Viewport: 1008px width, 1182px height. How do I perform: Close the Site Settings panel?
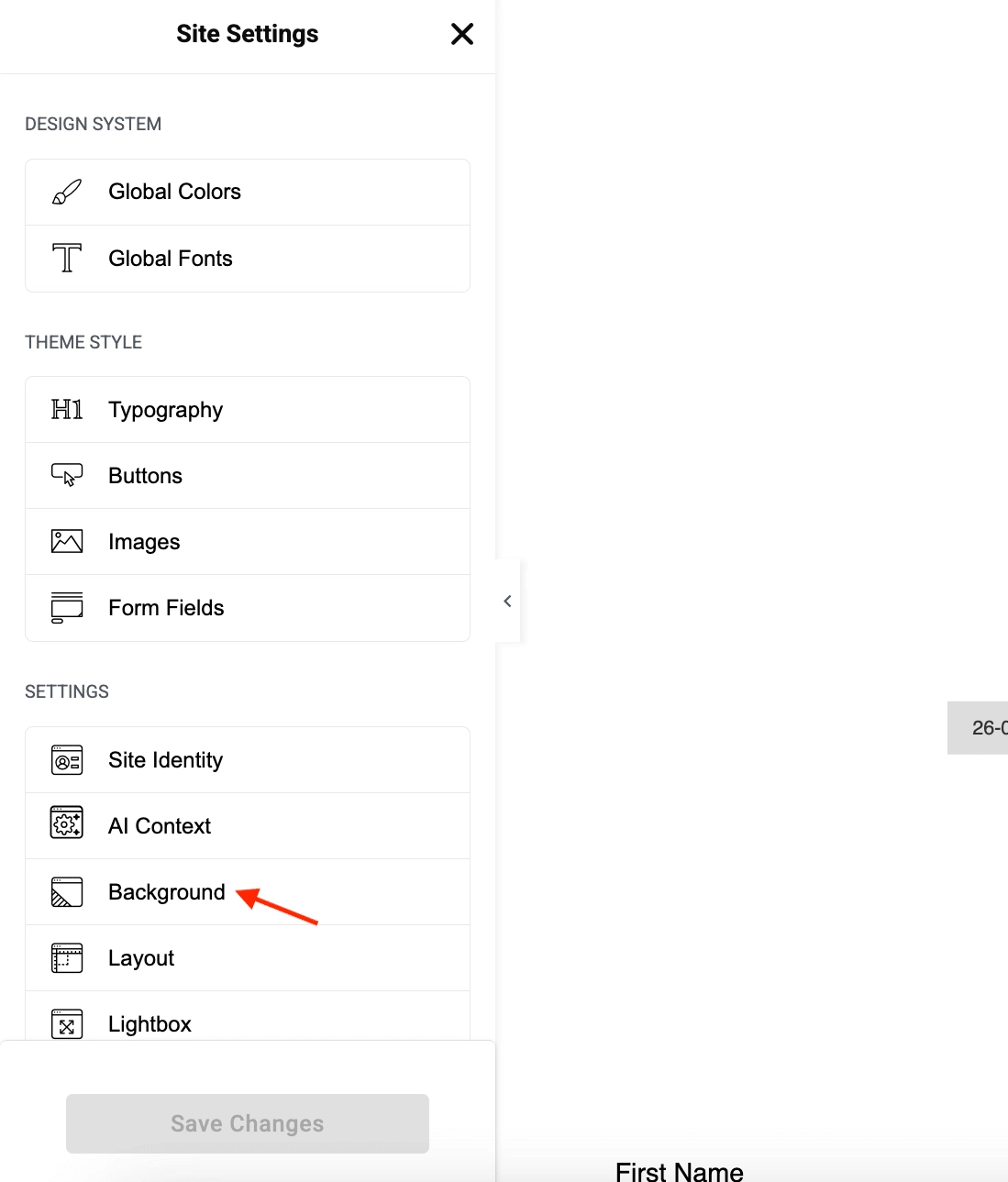[x=461, y=33]
